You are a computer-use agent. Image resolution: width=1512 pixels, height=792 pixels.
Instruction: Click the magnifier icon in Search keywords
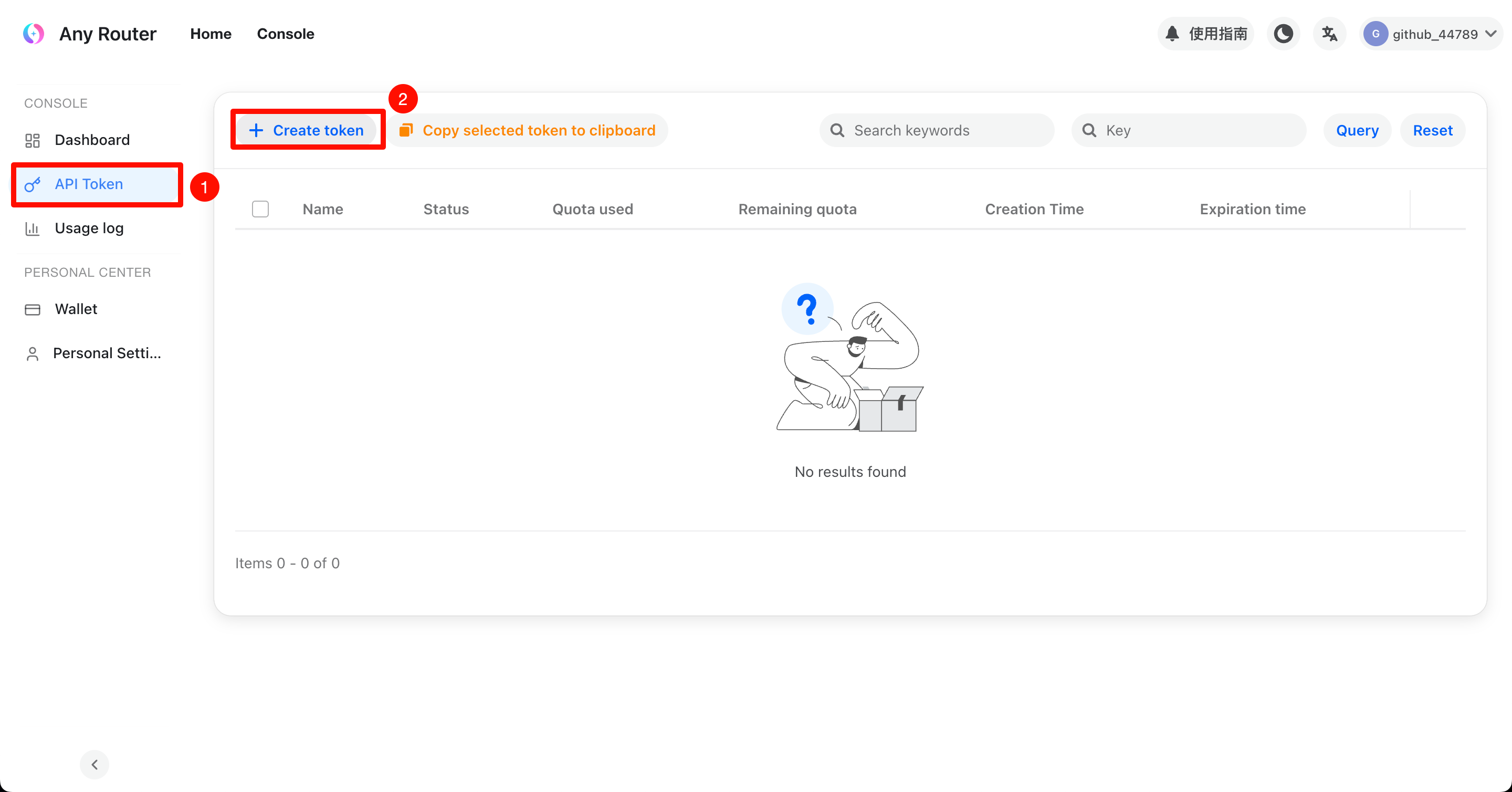pos(836,130)
